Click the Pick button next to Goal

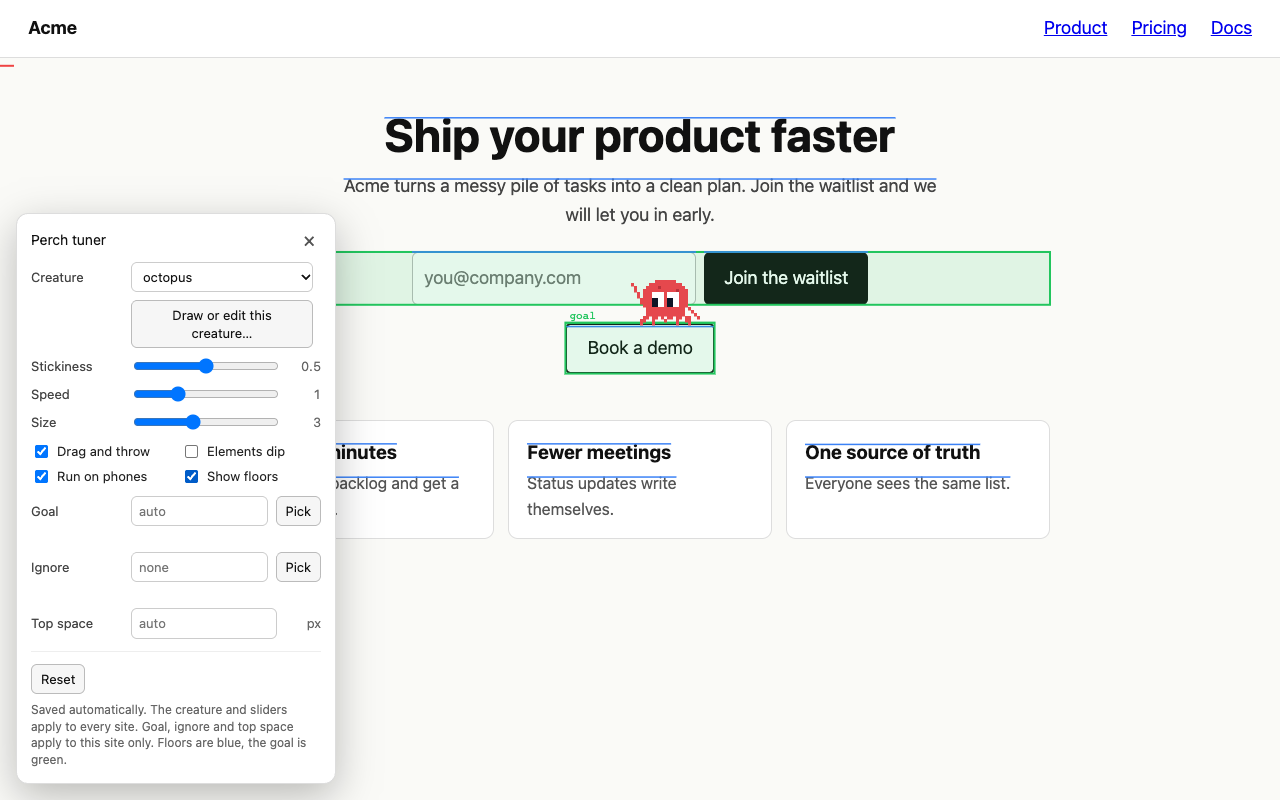click(298, 511)
